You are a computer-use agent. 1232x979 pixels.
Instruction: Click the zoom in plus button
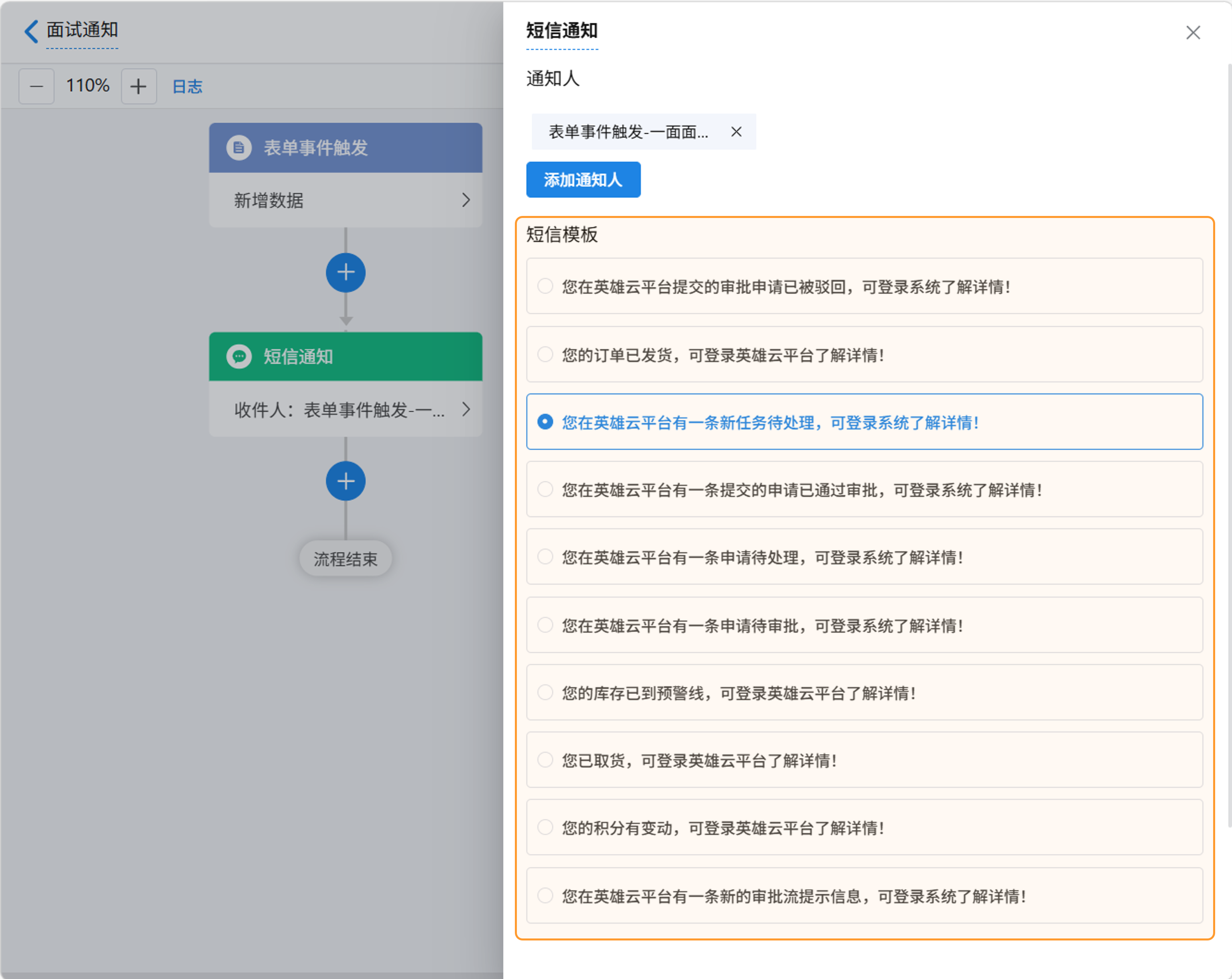pos(138,86)
